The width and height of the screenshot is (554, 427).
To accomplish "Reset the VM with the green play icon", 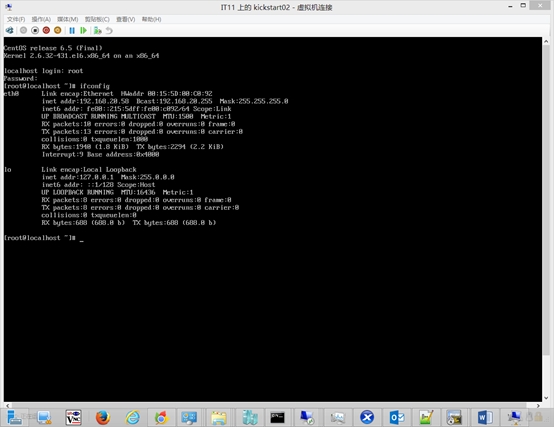I will (83, 30).
